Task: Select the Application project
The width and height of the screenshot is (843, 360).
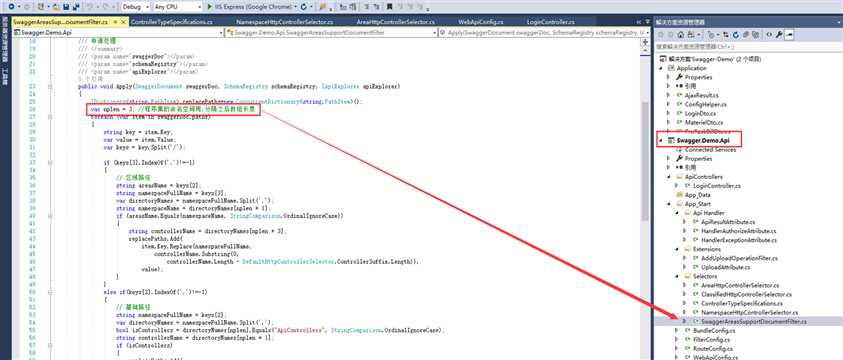Action: [691, 68]
